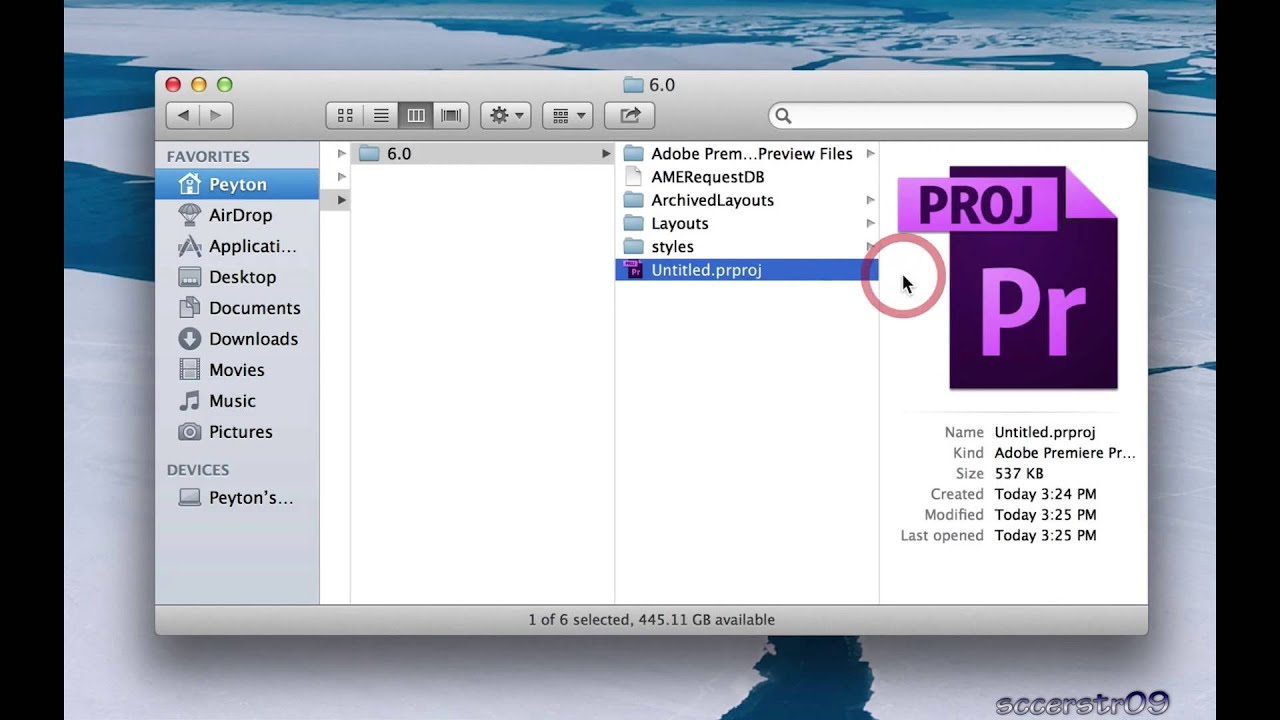Click the AMERequestDB document icon
This screenshot has width=1280, height=720.
[633, 177]
